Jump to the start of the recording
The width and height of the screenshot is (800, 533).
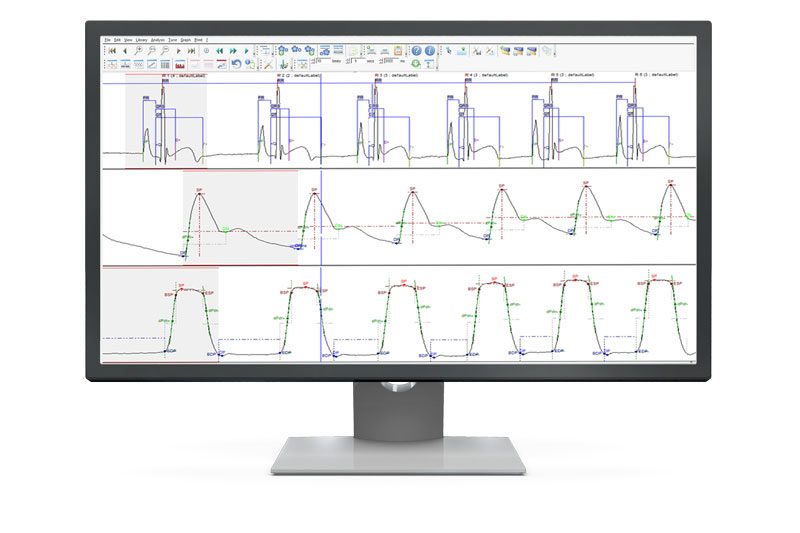click(x=112, y=50)
